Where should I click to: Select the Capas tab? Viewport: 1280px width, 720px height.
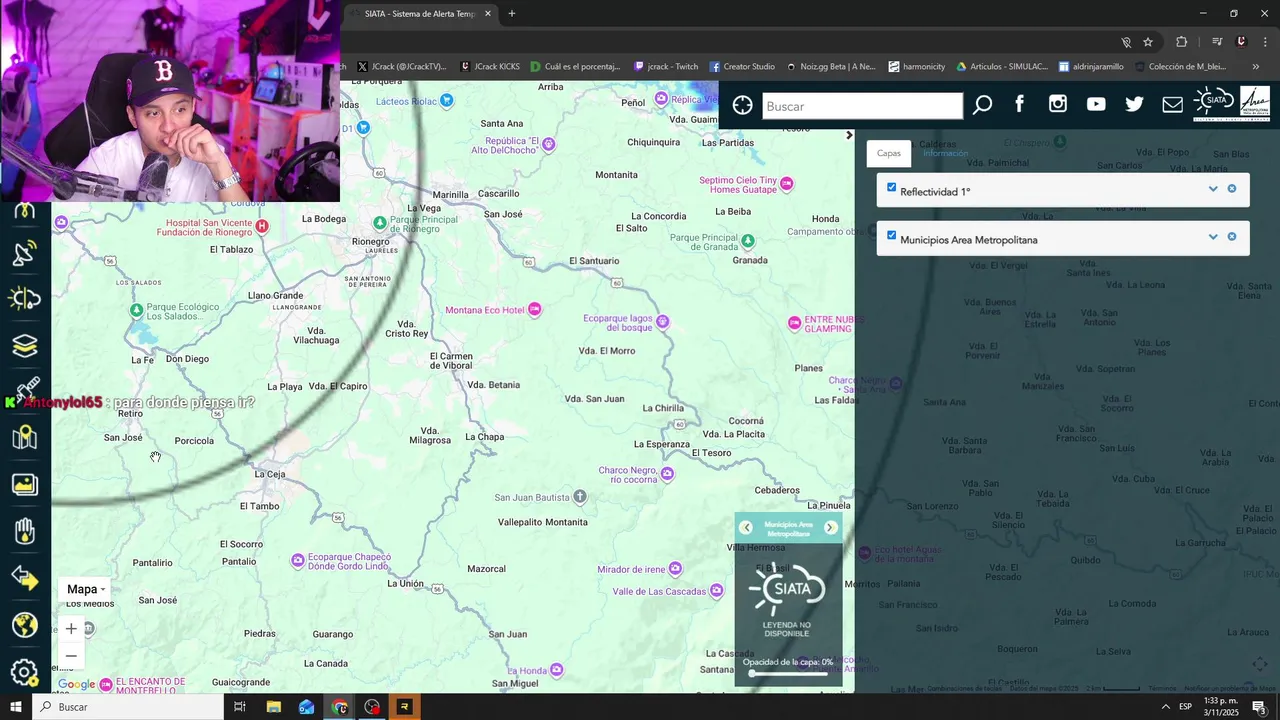889,153
